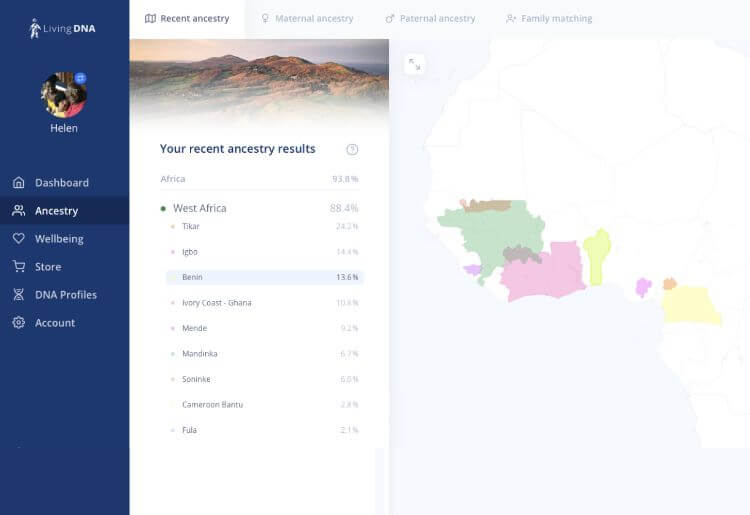Click the help question mark icon
Screen dimensions: 750x515
352,149
